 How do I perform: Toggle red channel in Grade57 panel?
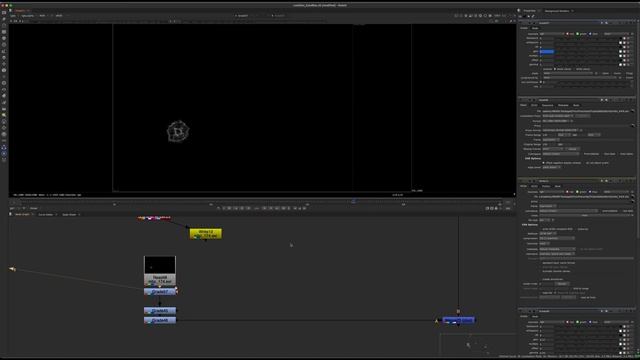pos(567,34)
